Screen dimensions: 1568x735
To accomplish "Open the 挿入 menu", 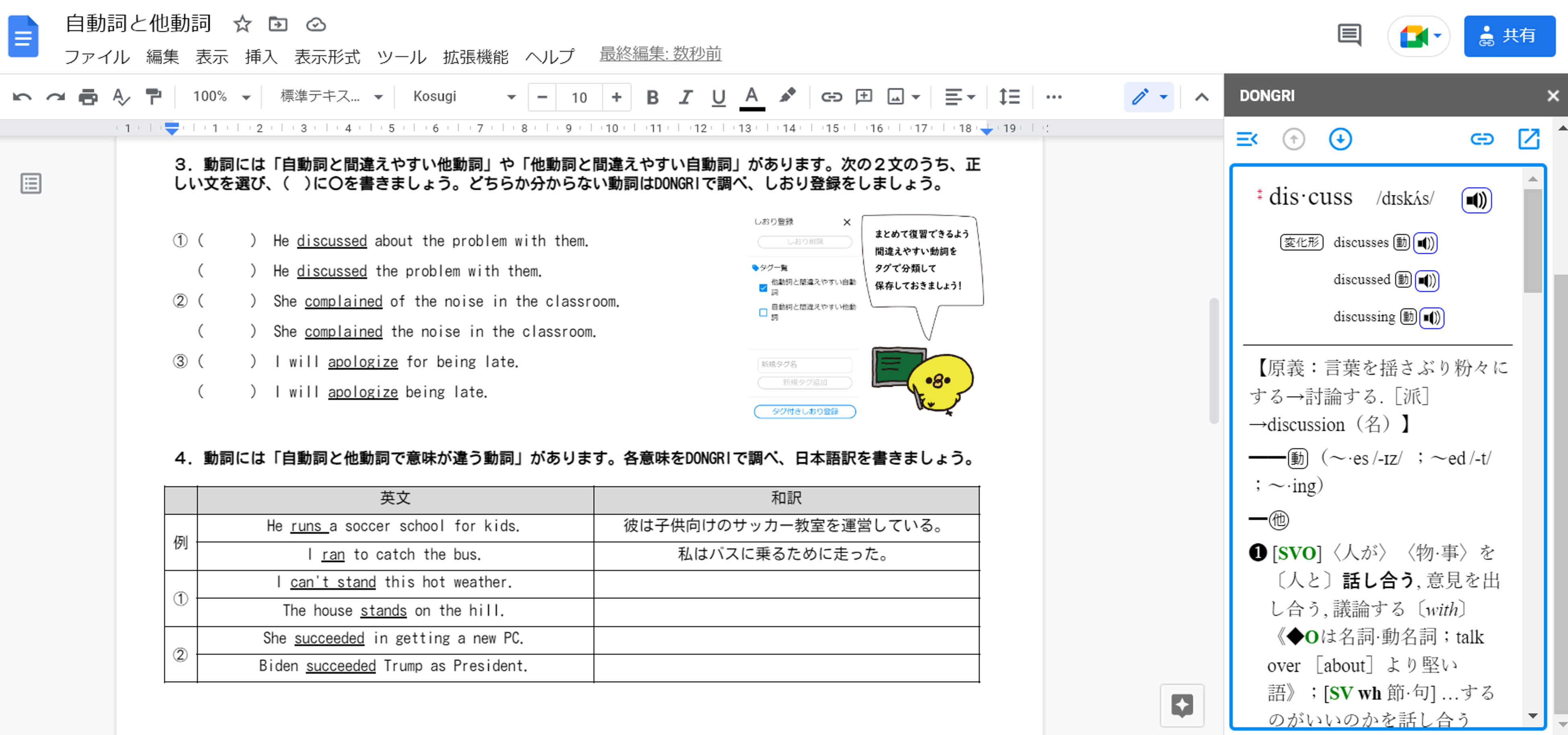I will pos(261,57).
